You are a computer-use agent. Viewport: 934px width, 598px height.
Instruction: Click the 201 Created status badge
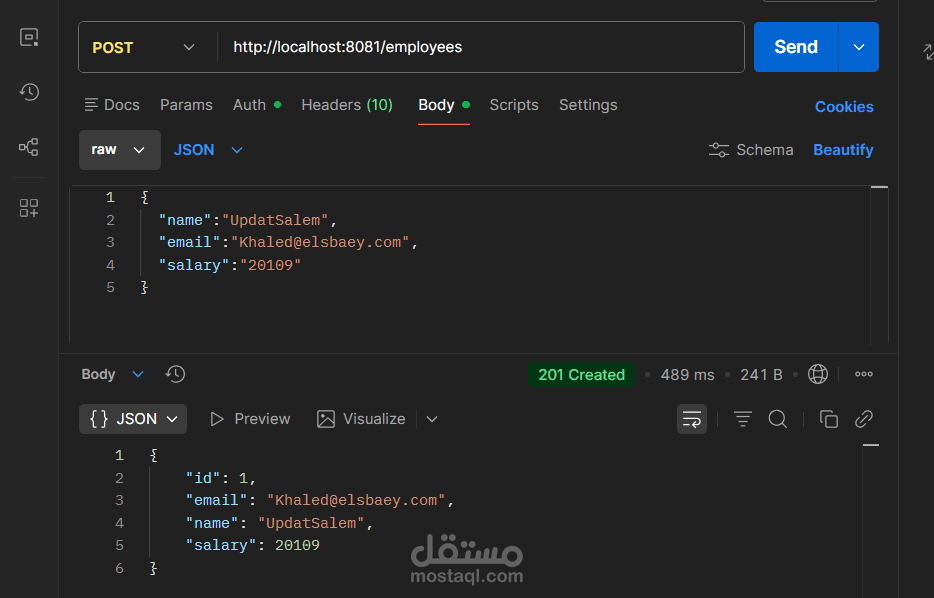[581, 375]
